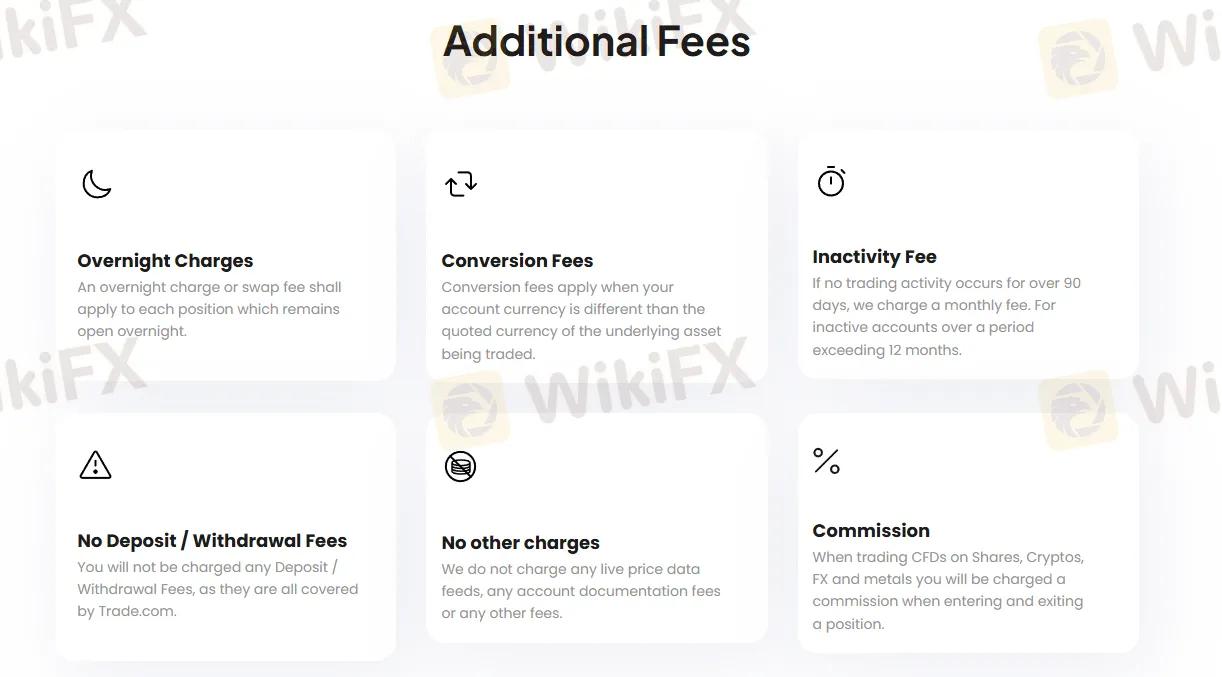Click the crossed-out coins icon
This screenshot has width=1222, height=677.
pyautogui.click(x=460, y=466)
